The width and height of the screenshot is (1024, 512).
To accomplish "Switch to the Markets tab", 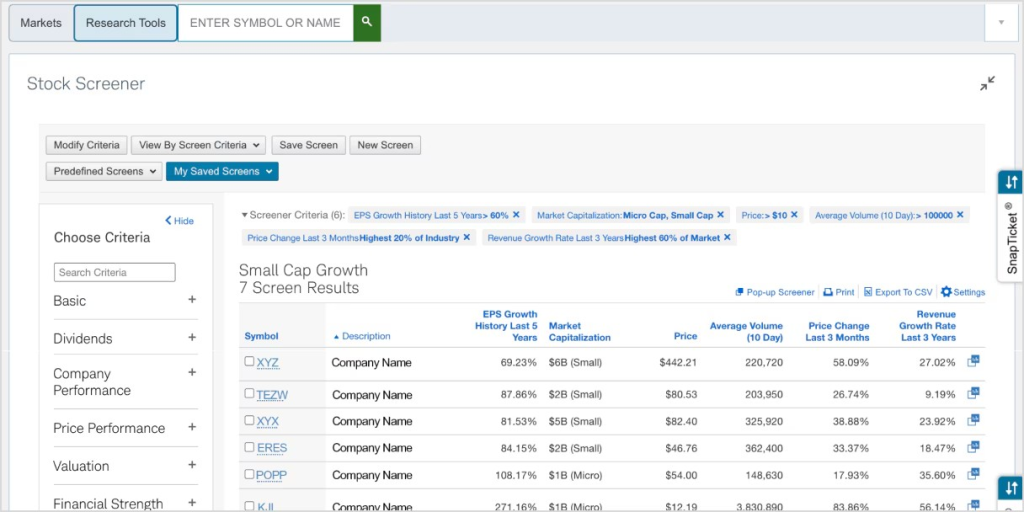I will [x=41, y=23].
